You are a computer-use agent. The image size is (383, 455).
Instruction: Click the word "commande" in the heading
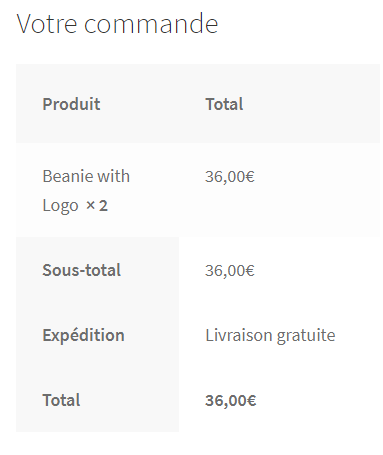[151, 24]
